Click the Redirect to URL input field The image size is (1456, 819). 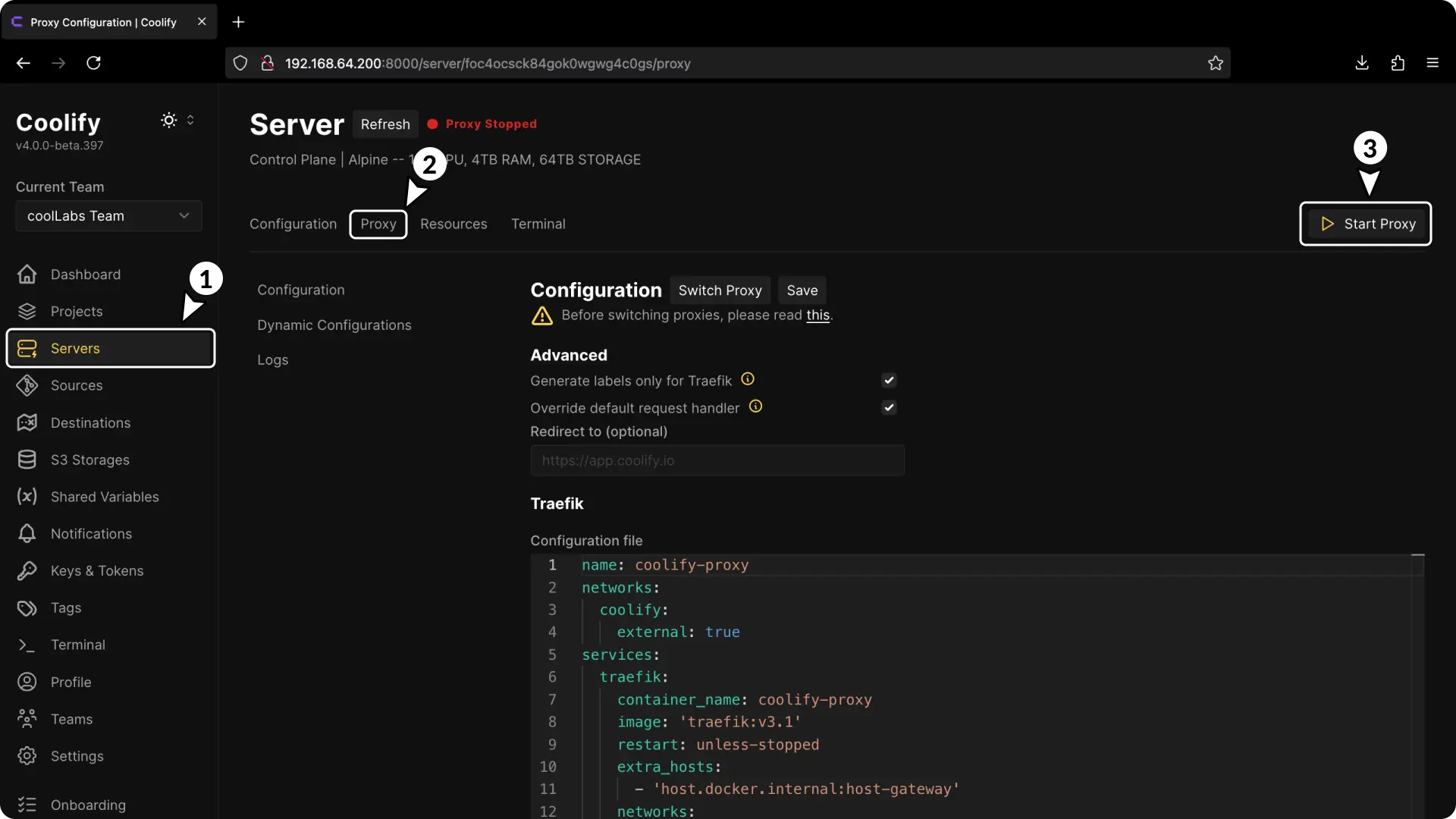tap(717, 460)
